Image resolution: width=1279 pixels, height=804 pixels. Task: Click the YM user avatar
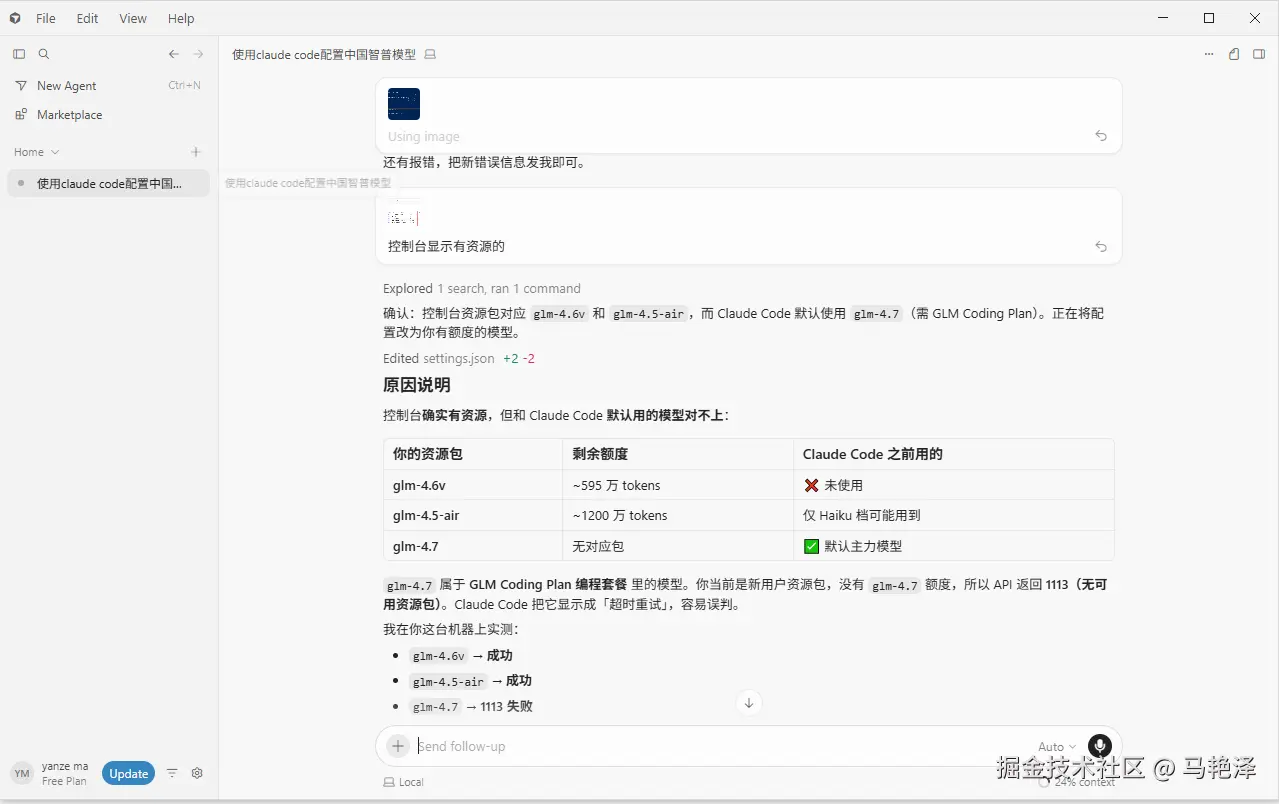pyautogui.click(x=22, y=773)
